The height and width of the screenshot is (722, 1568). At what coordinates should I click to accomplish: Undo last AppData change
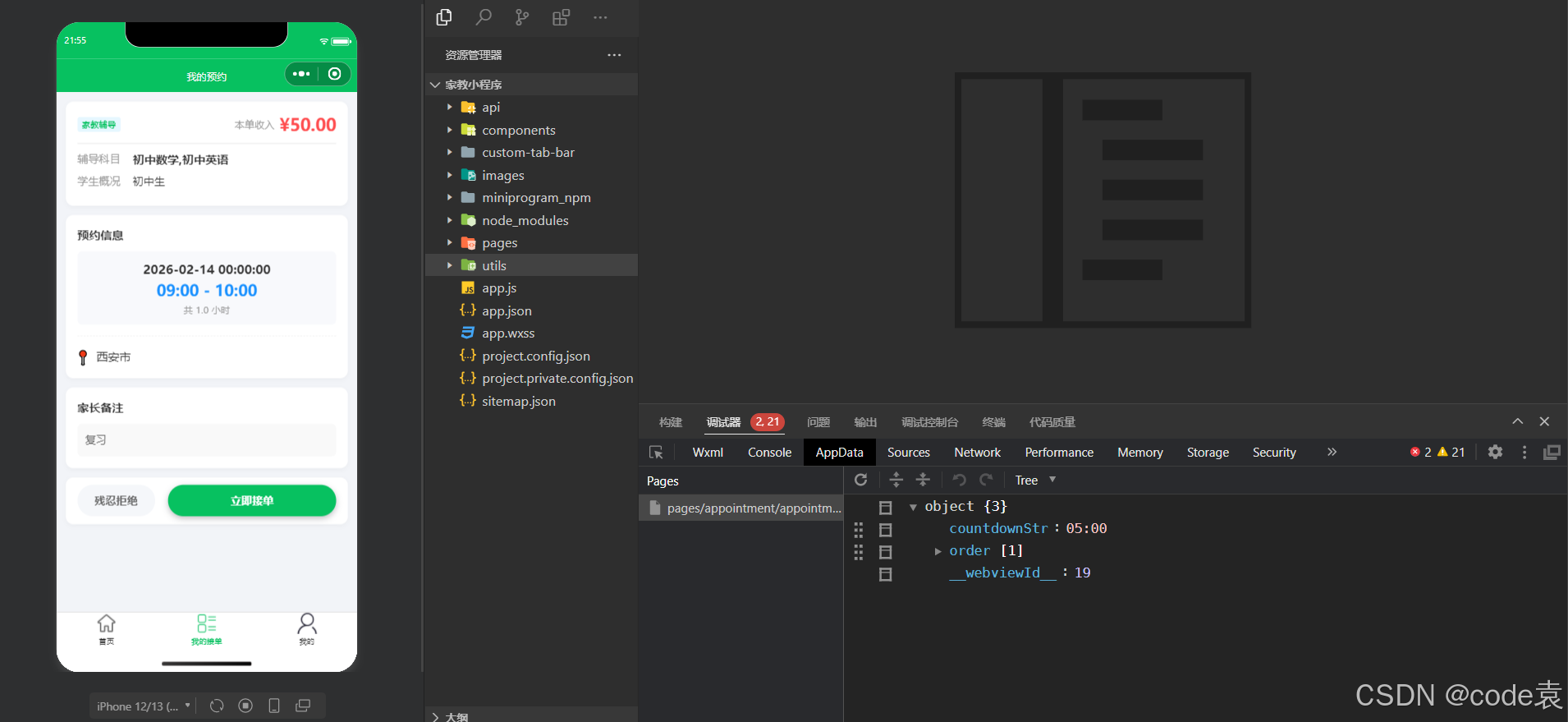(x=959, y=480)
